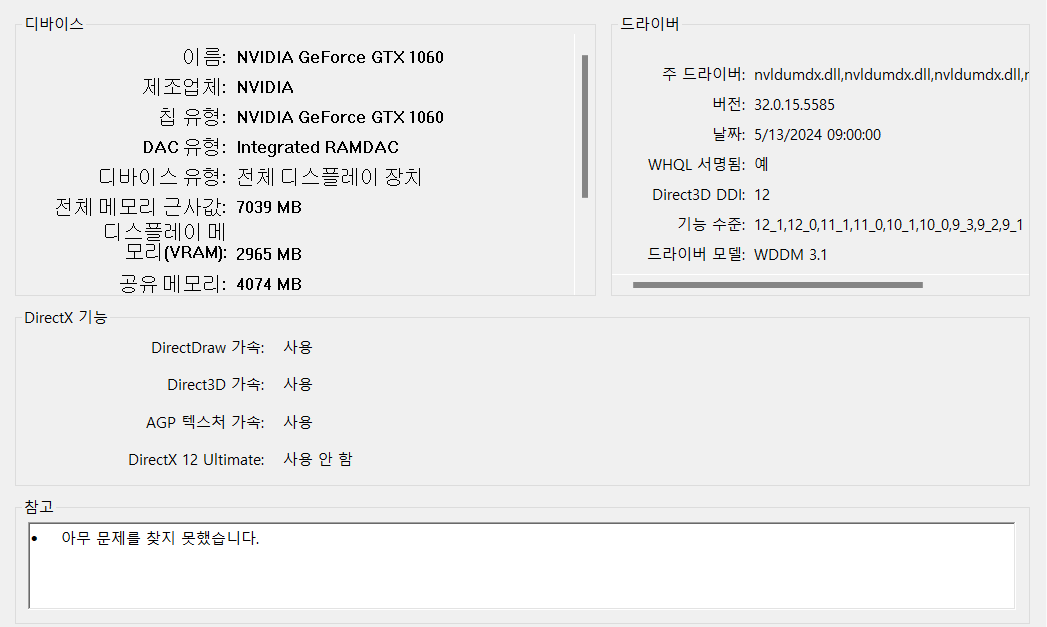Click the device panel vertical scrollbar thumb
This screenshot has width=1047, height=627.
coord(585,125)
